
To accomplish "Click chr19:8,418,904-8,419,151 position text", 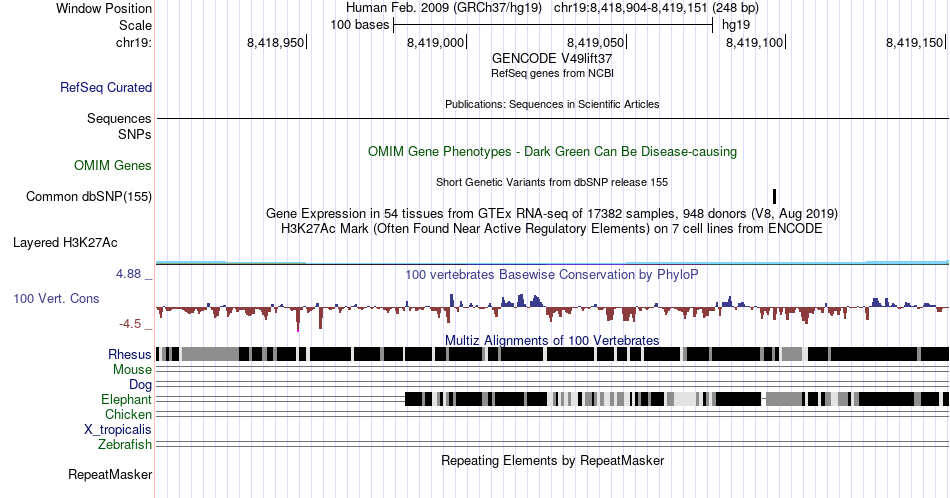I will point(656,8).
